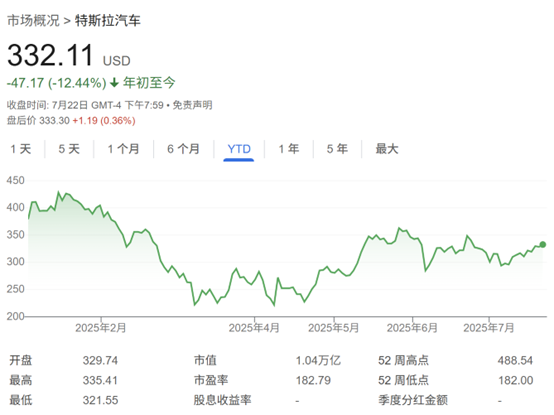Click the 450 y-axis label
This screenshot has width=554, height=415.
(x=15, y=180)
